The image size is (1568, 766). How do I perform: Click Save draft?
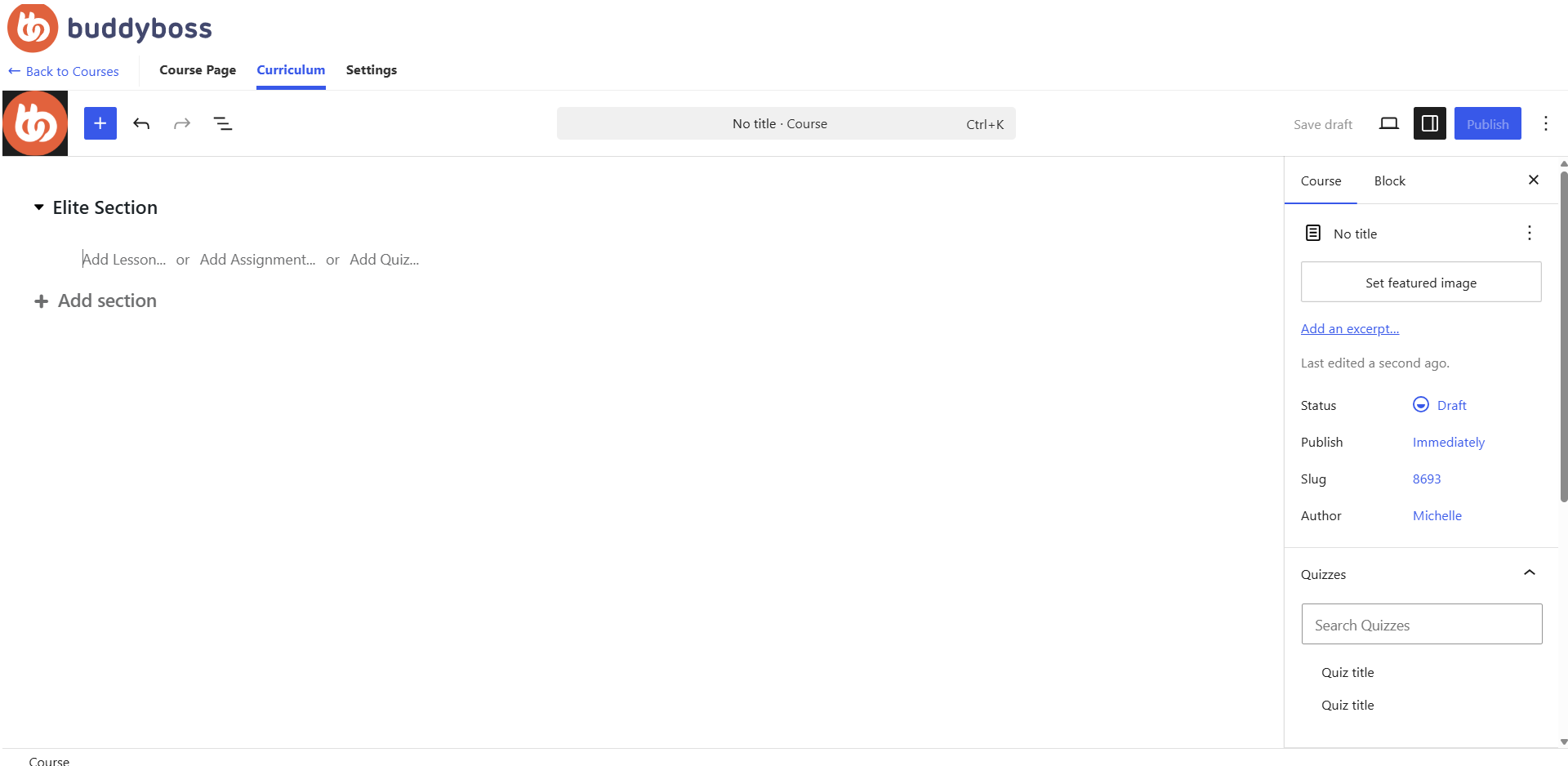(1323, 124)
